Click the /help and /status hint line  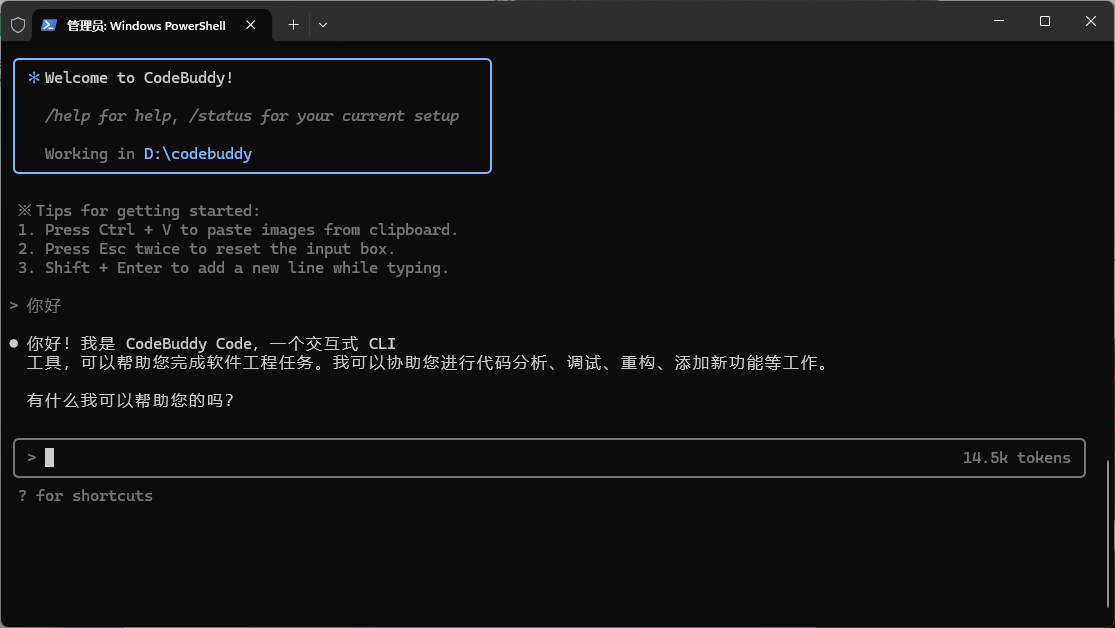tap(252, 116)
